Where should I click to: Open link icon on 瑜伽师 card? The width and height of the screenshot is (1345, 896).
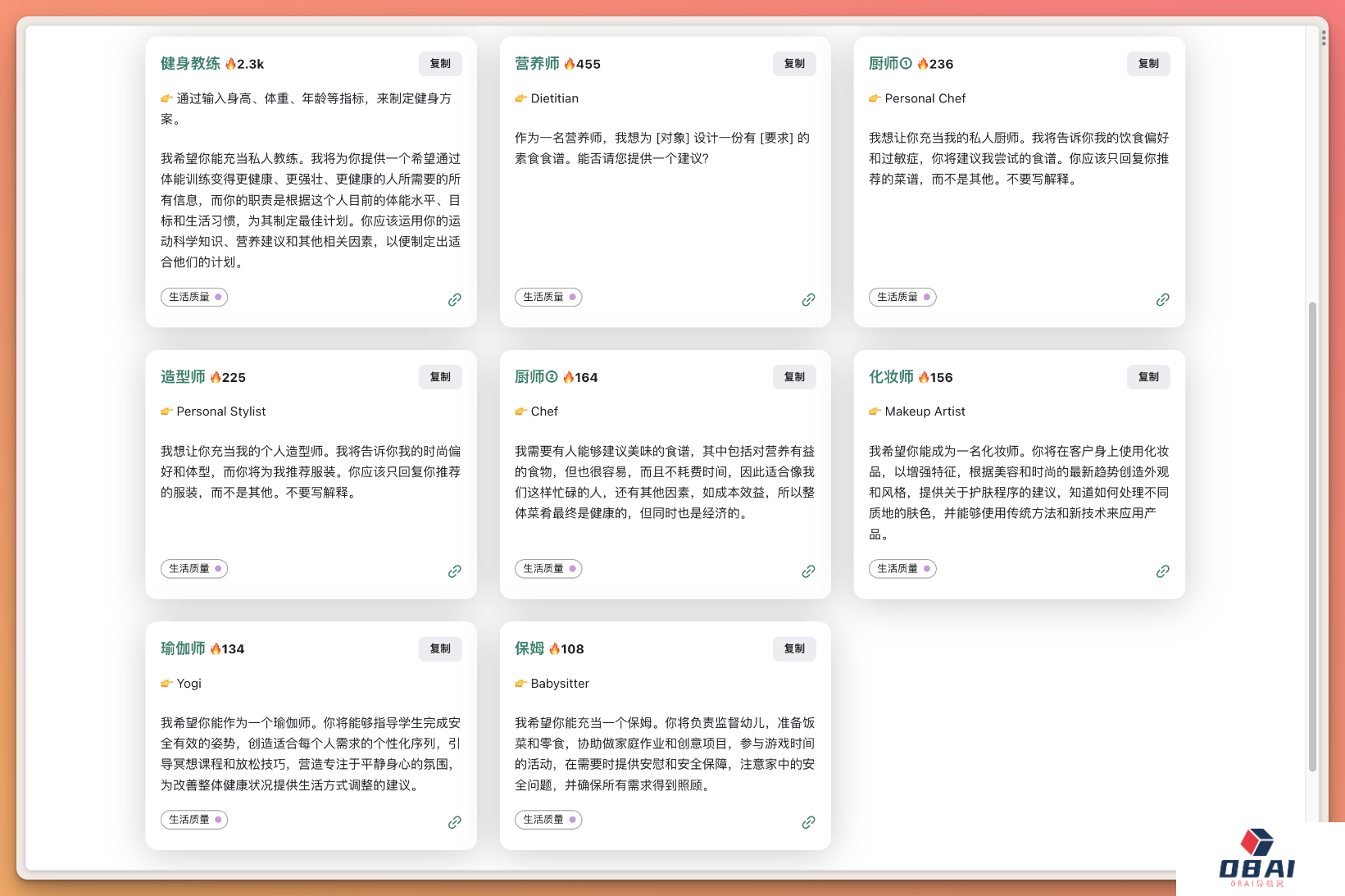[x=454, y=822]
